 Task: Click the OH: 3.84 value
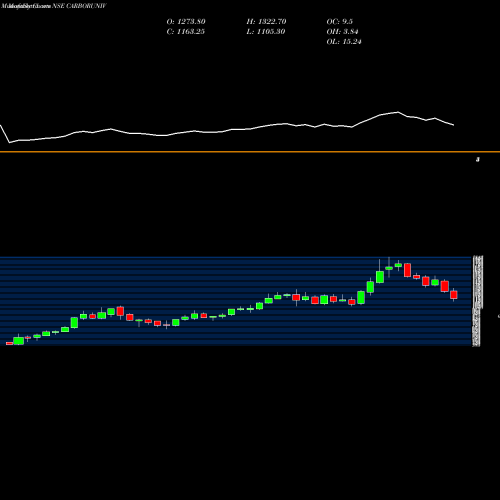(x=342, y=32)
